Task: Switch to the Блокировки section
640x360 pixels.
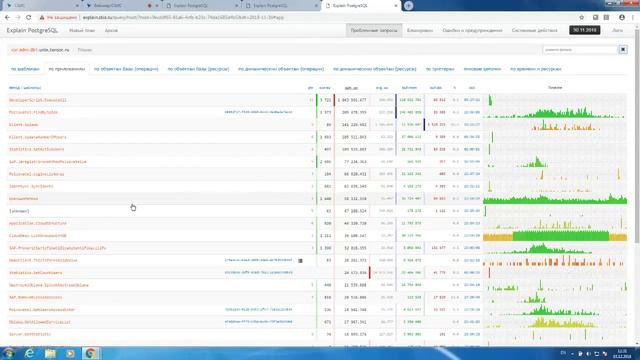Action: pyautogui.click(x=420, y=31)
